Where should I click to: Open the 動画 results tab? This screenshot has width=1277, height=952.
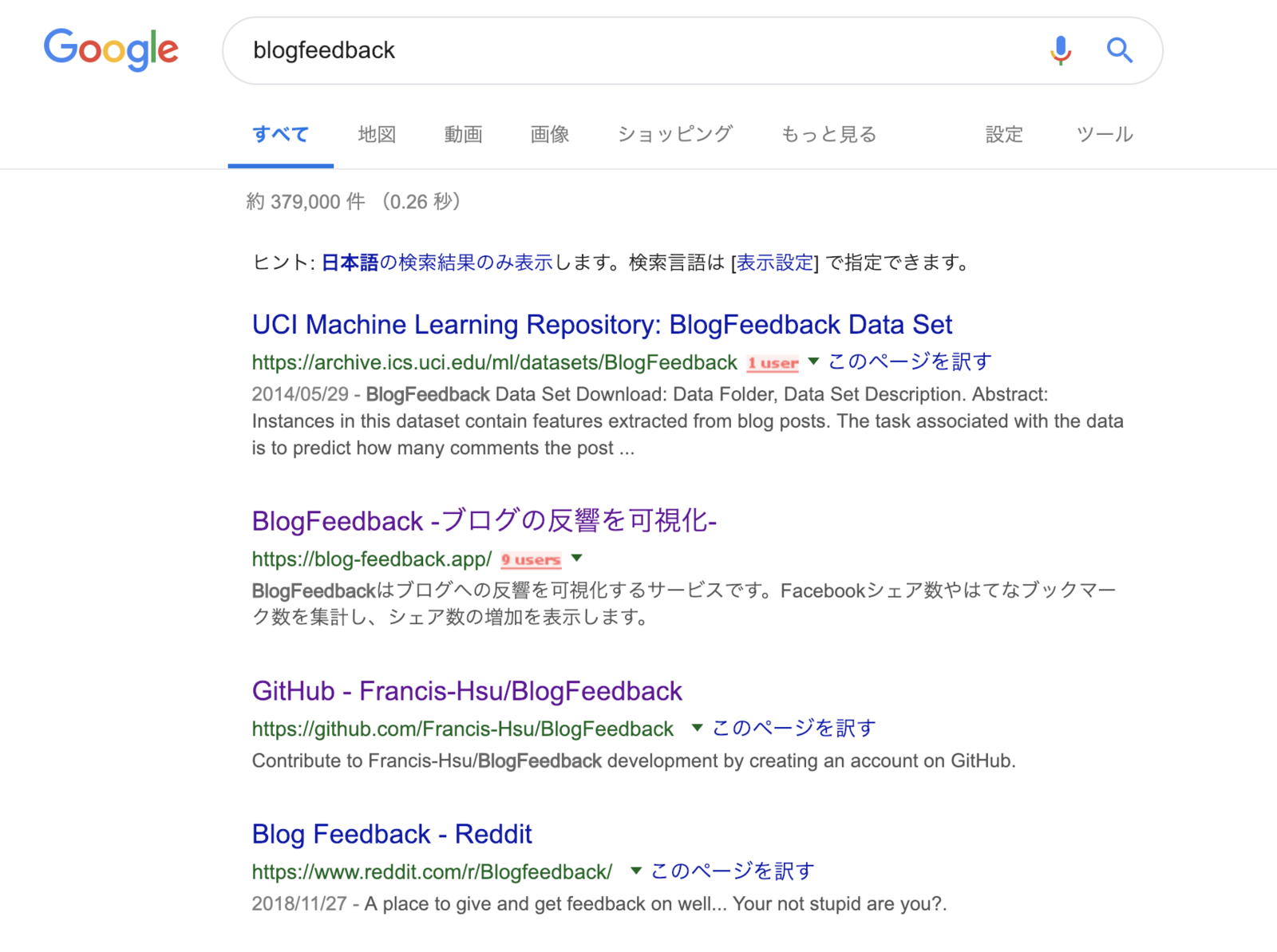[464, 134]
